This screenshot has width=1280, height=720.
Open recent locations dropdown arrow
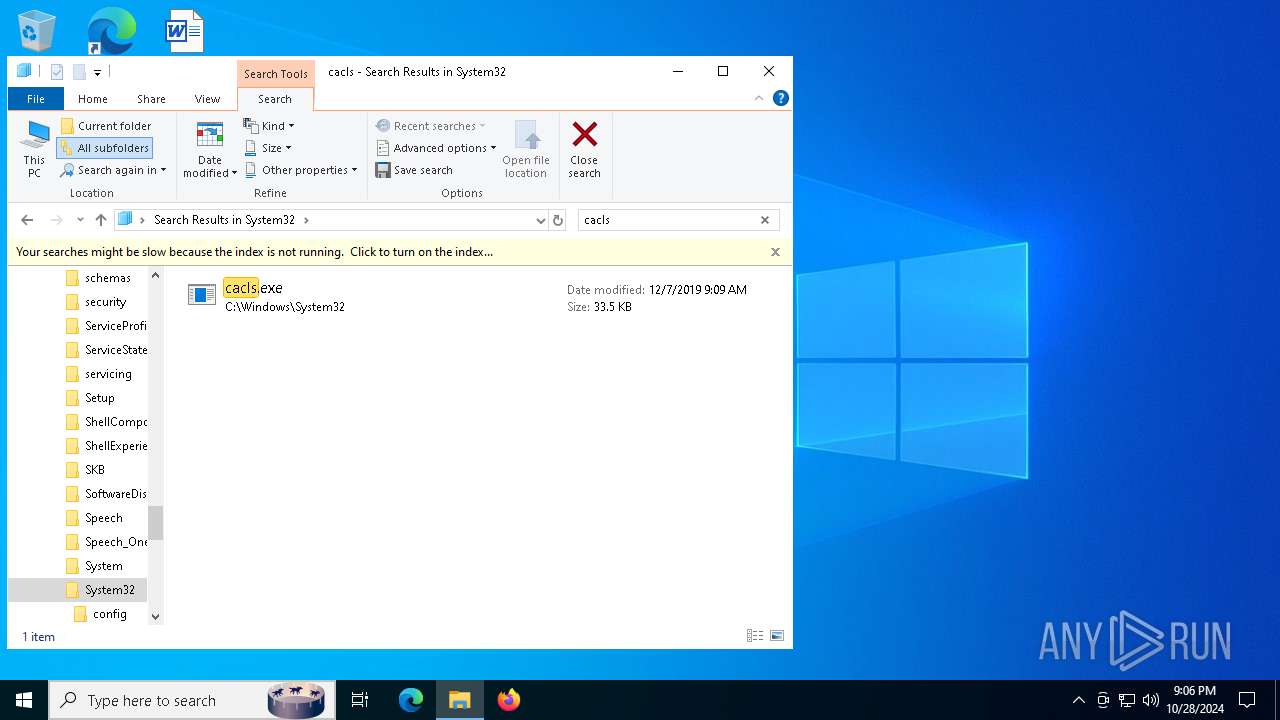click(x=80, y=220)
